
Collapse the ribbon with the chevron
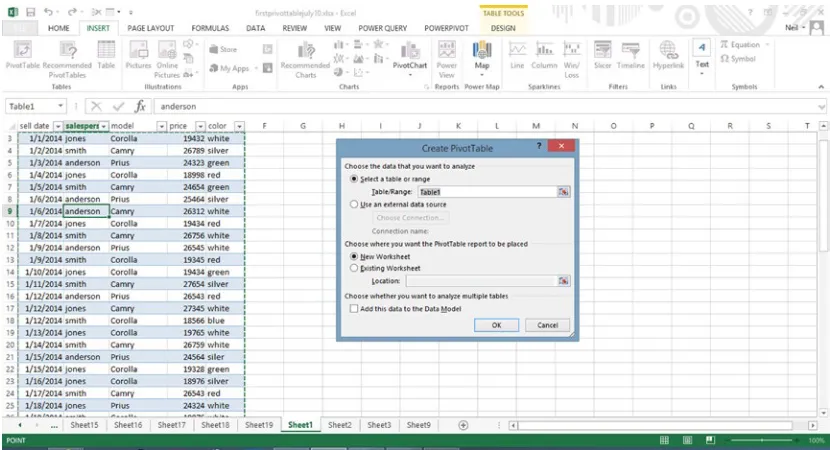821,87
